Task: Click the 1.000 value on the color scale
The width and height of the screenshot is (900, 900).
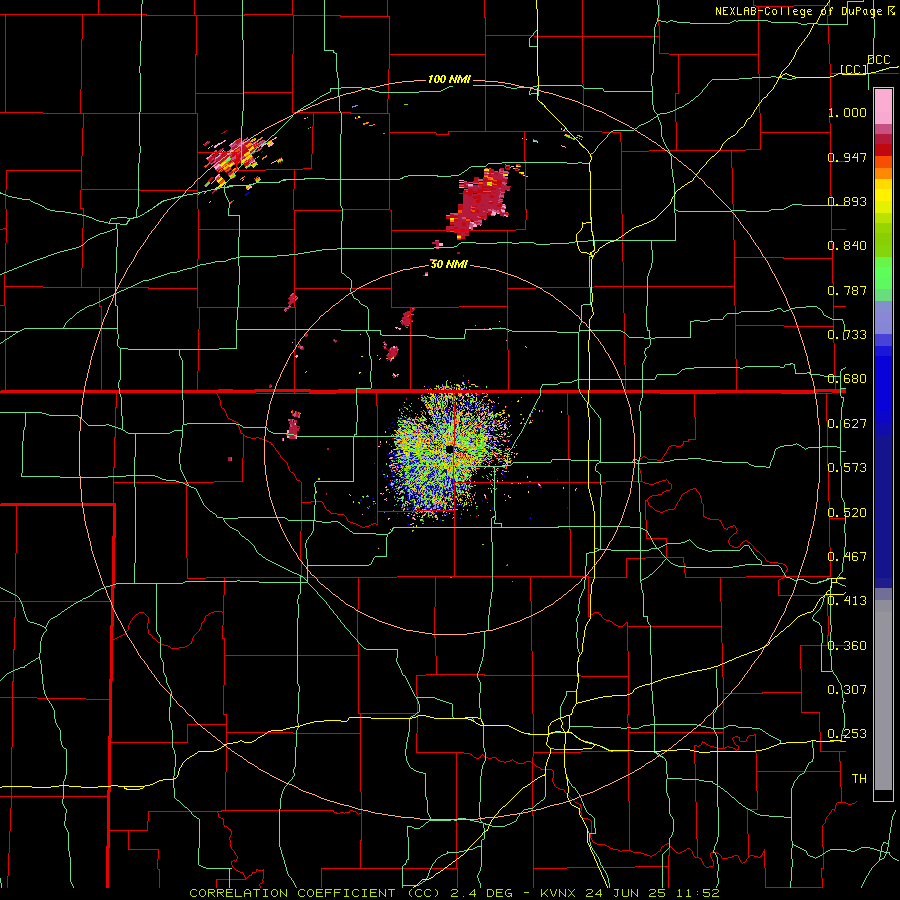Action: tap(847, 112)
